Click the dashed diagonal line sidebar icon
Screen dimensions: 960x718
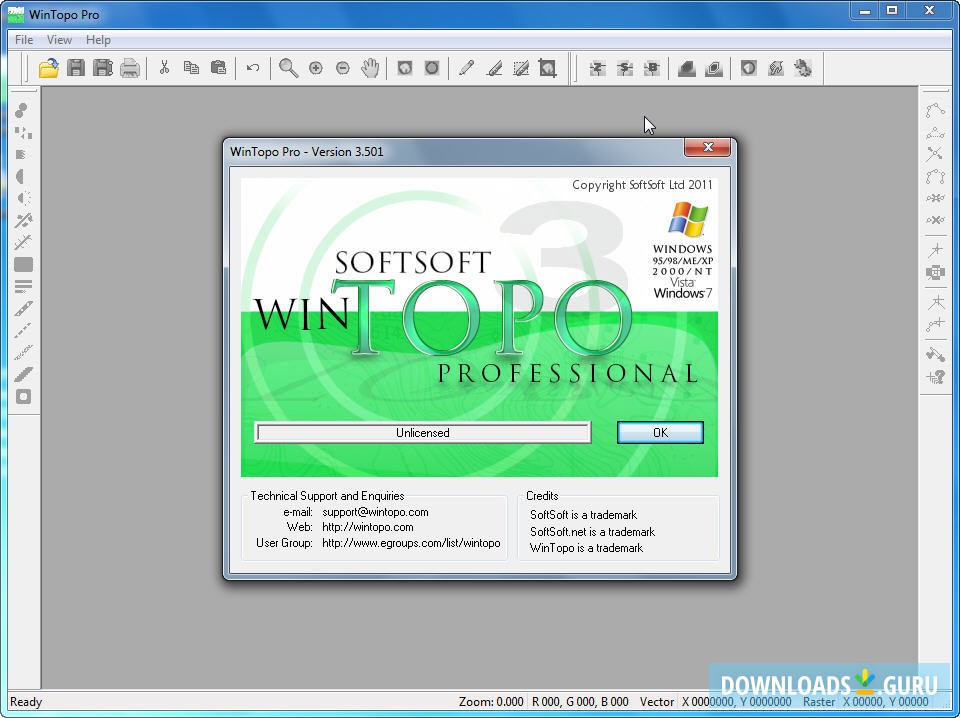click(x=23, y=331)
